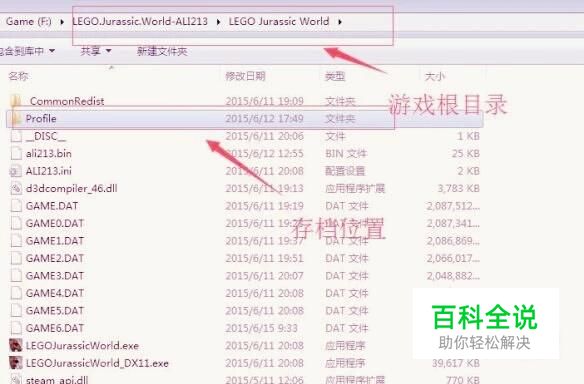Select the GAME0.DAT file name

[55, 223]
